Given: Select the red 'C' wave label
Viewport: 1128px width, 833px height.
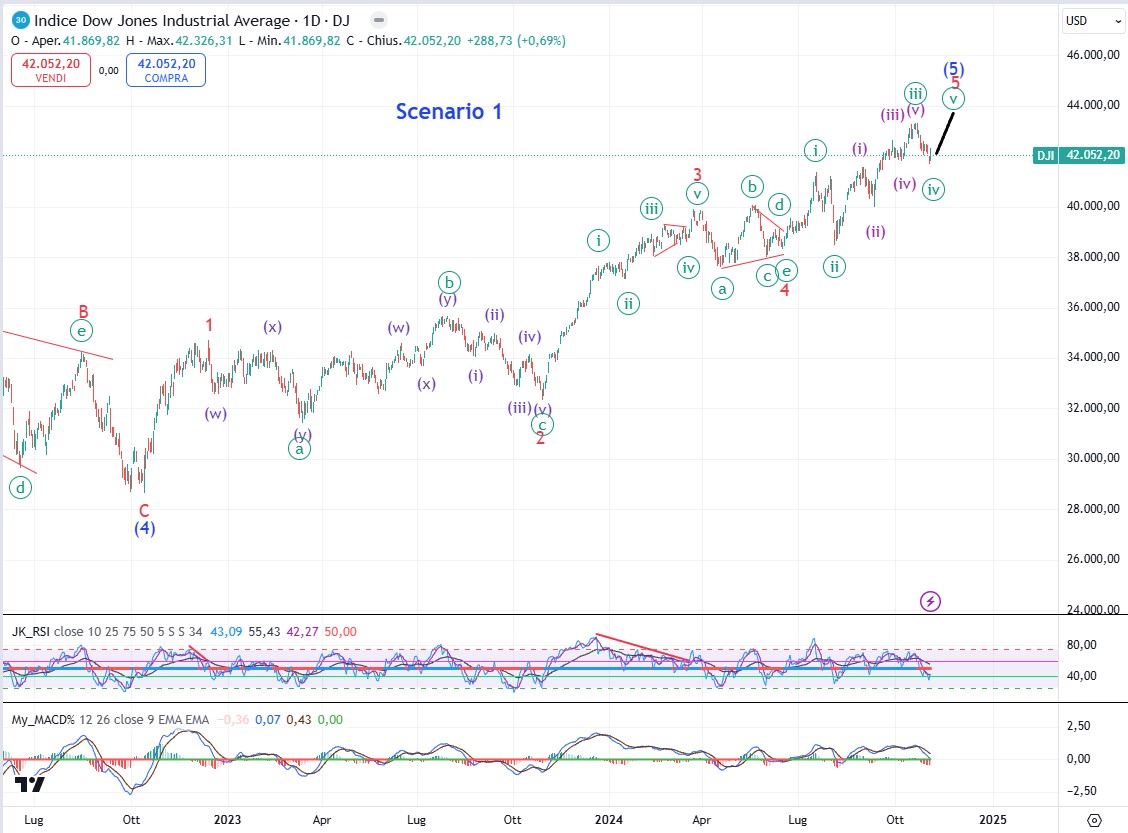Looking at the screenshot, I should [144, 511].
